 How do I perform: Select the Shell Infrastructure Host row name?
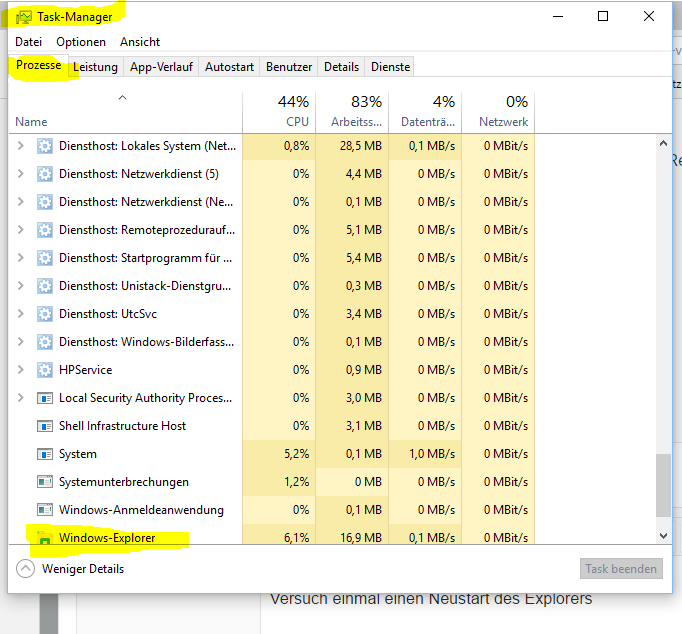[x=122, y=426]
